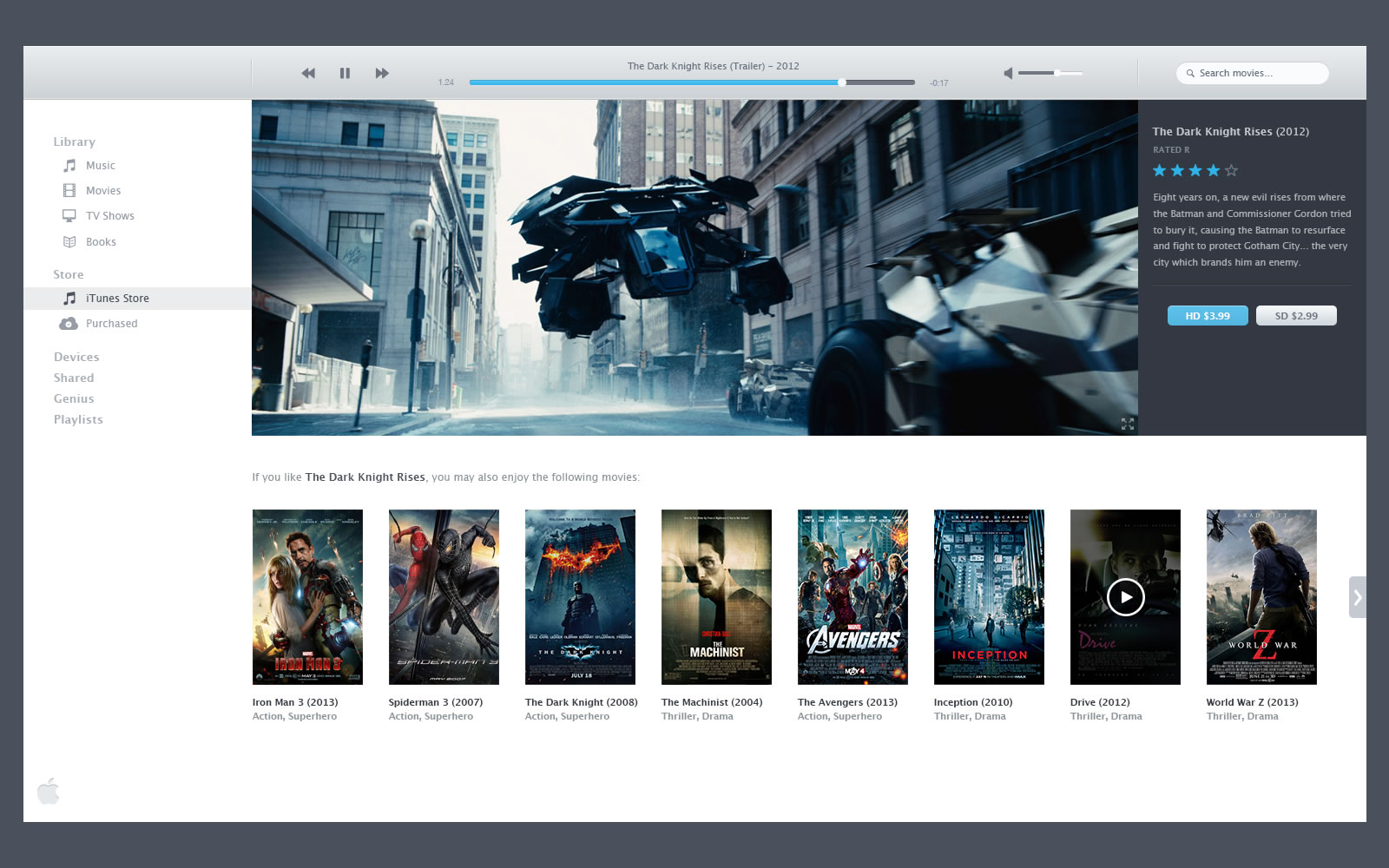
Task: Click the now-playing trailer title
Action: (x=714, y=66)
